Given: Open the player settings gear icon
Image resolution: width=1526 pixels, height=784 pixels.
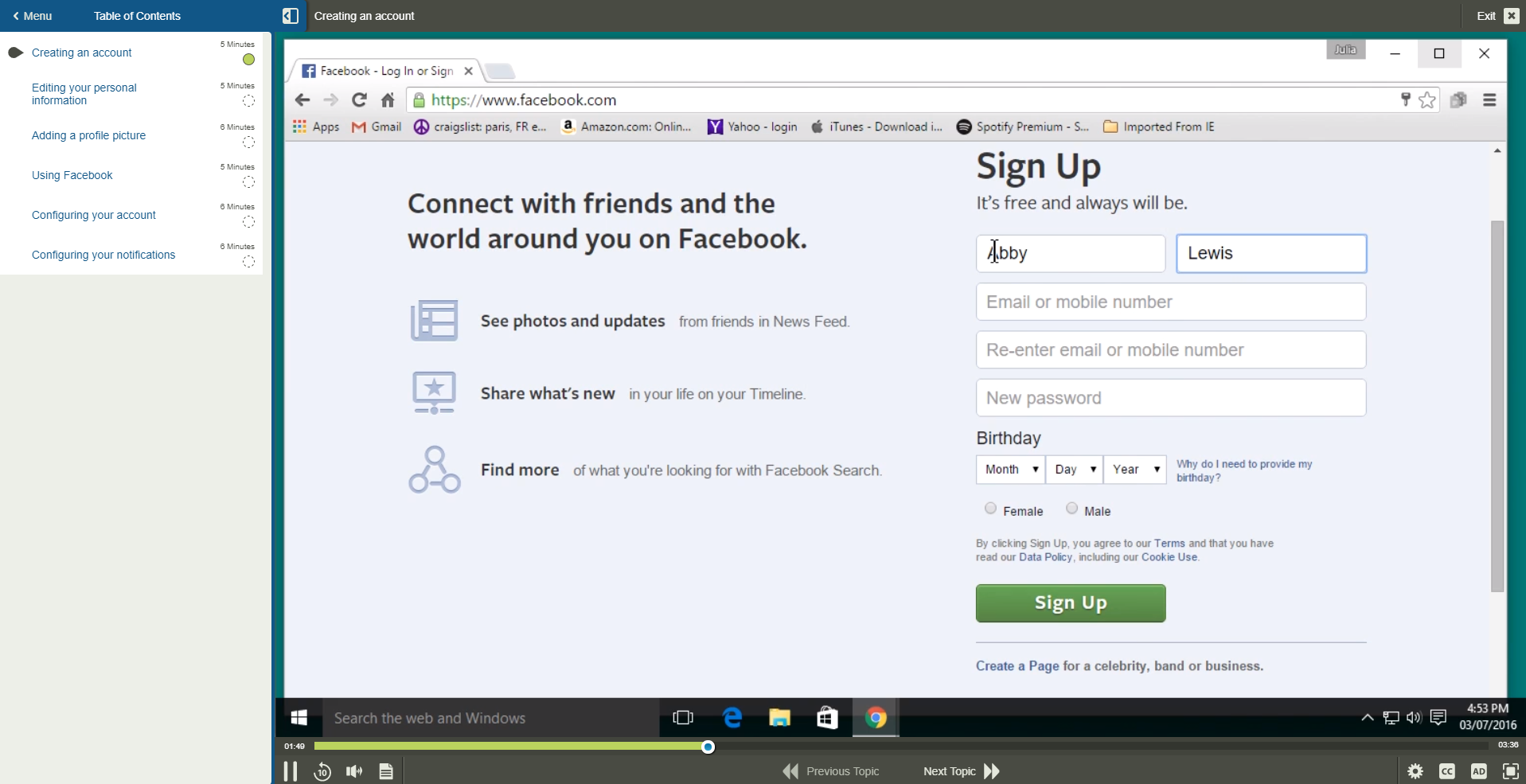Looking at the screenshot, I should 1416,770.
